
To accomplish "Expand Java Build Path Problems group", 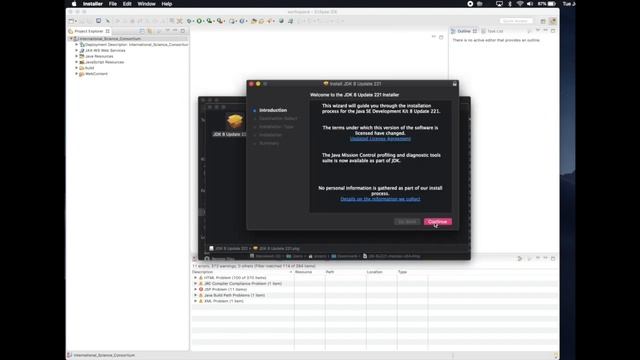I will click(195, 295).
